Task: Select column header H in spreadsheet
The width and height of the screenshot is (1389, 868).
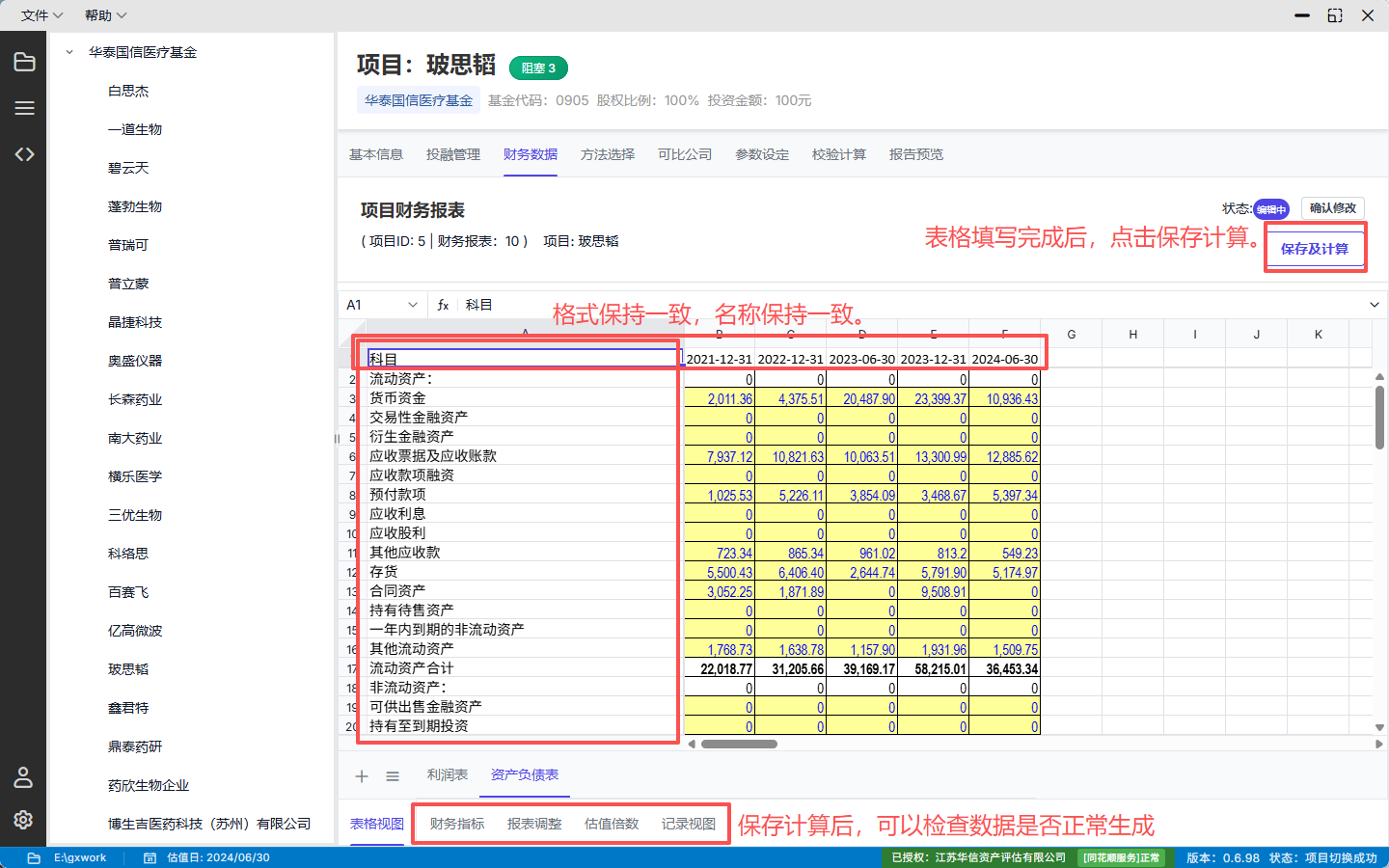Action: (x=1133, y=335)
